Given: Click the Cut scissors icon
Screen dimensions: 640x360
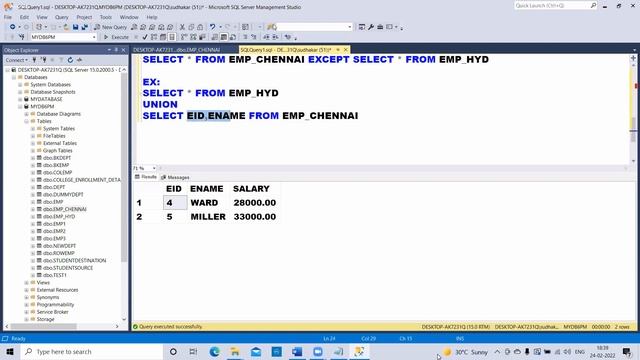Looking at the screenshot, I should (x=182, y=27).
